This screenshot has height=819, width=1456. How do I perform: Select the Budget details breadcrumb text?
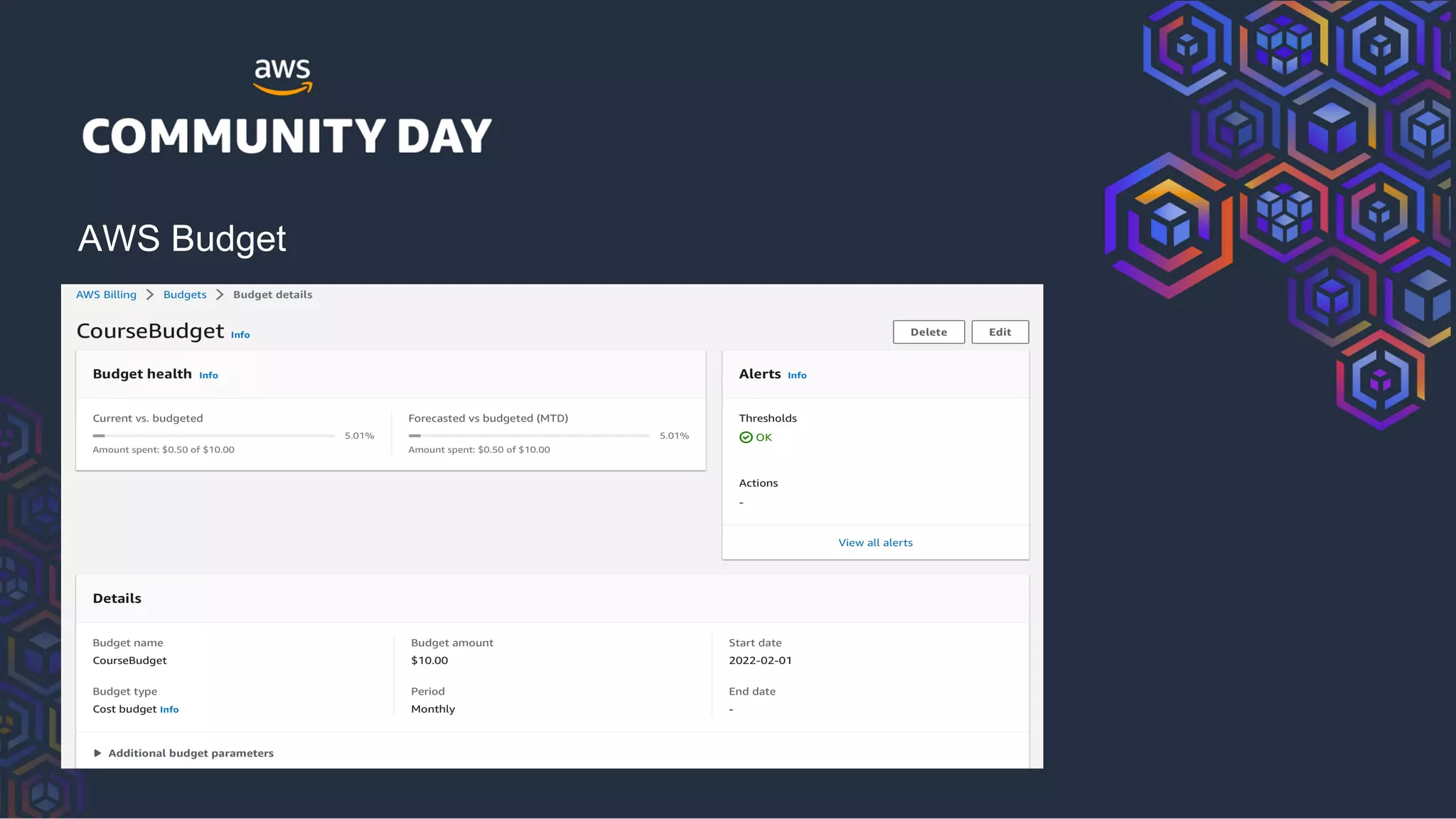click(272, 294)
